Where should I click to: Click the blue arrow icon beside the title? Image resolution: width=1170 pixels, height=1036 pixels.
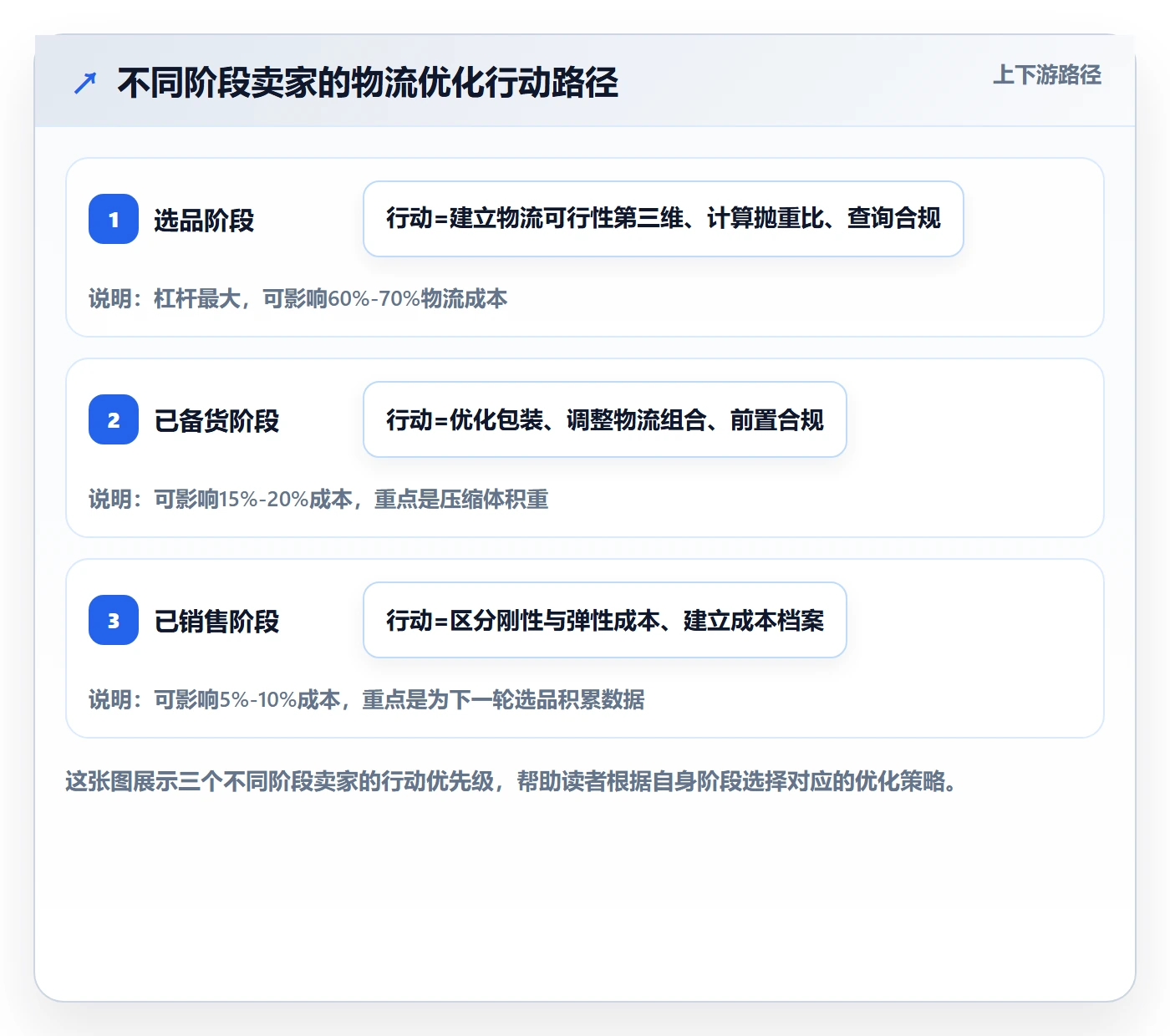tap(85, 83)
